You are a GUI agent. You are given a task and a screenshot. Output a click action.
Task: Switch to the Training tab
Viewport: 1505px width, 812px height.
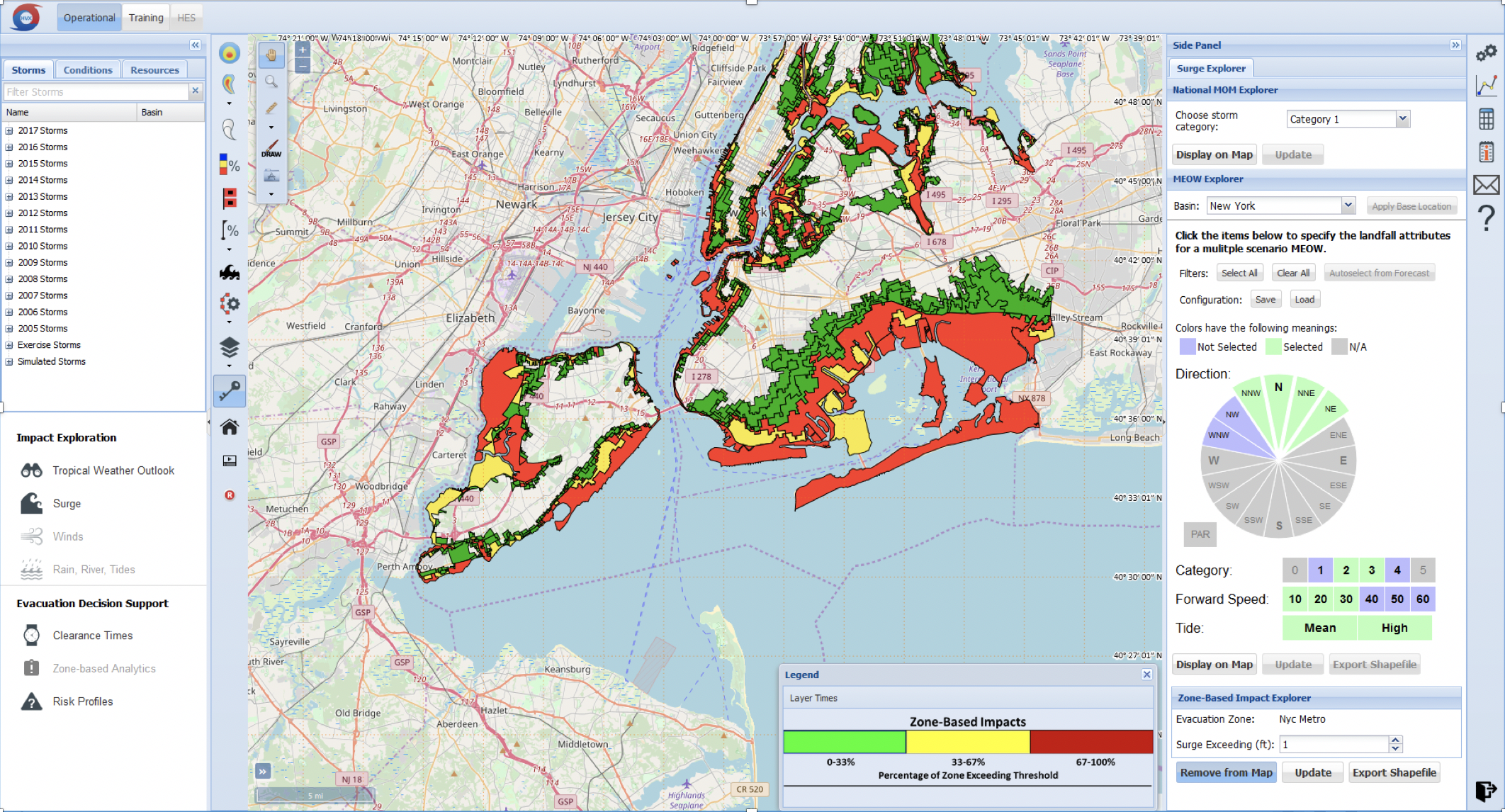coord(146,18)
